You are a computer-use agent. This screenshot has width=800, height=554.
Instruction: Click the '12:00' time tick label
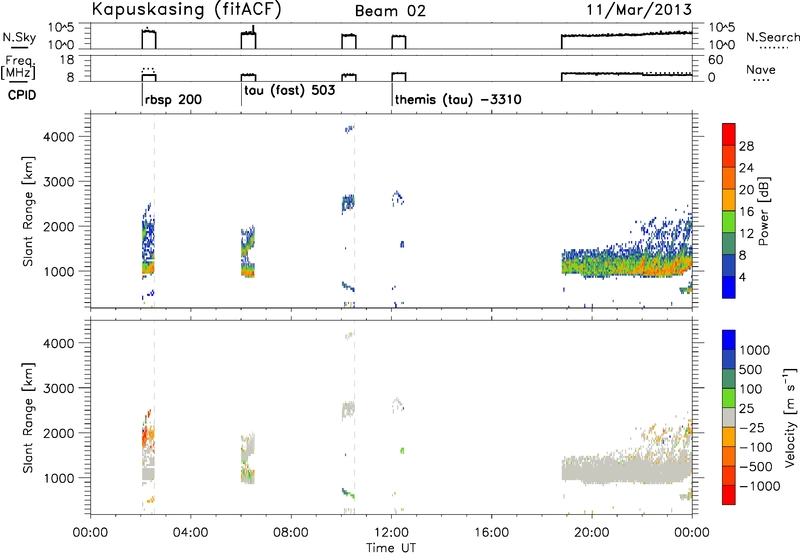pyautogui.click(x=391, y=533)
